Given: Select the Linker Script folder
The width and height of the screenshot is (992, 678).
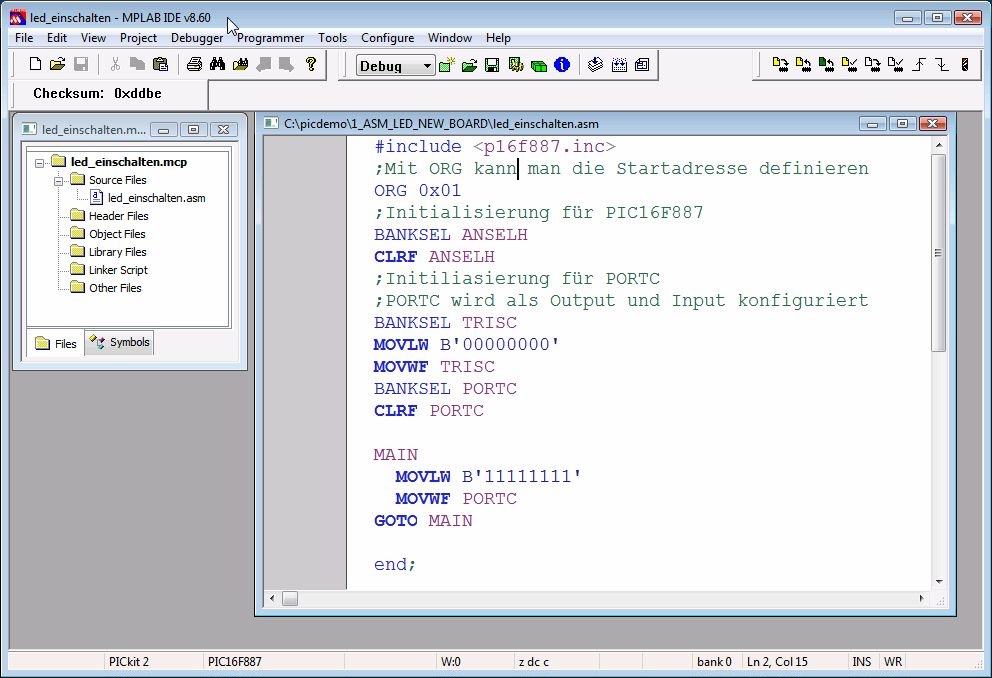Looking at the screenshot, I should [118, 270].
